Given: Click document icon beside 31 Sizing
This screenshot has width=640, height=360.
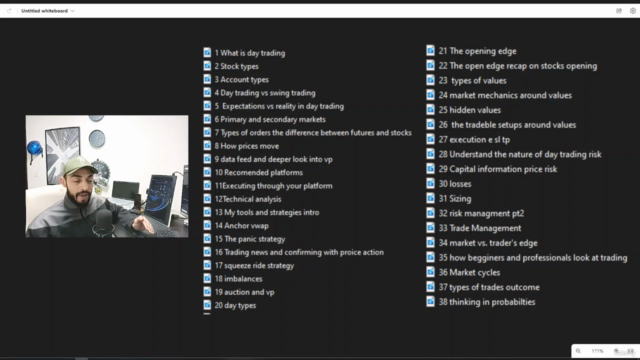Looking at the screenshot, I should coord(431,198).
